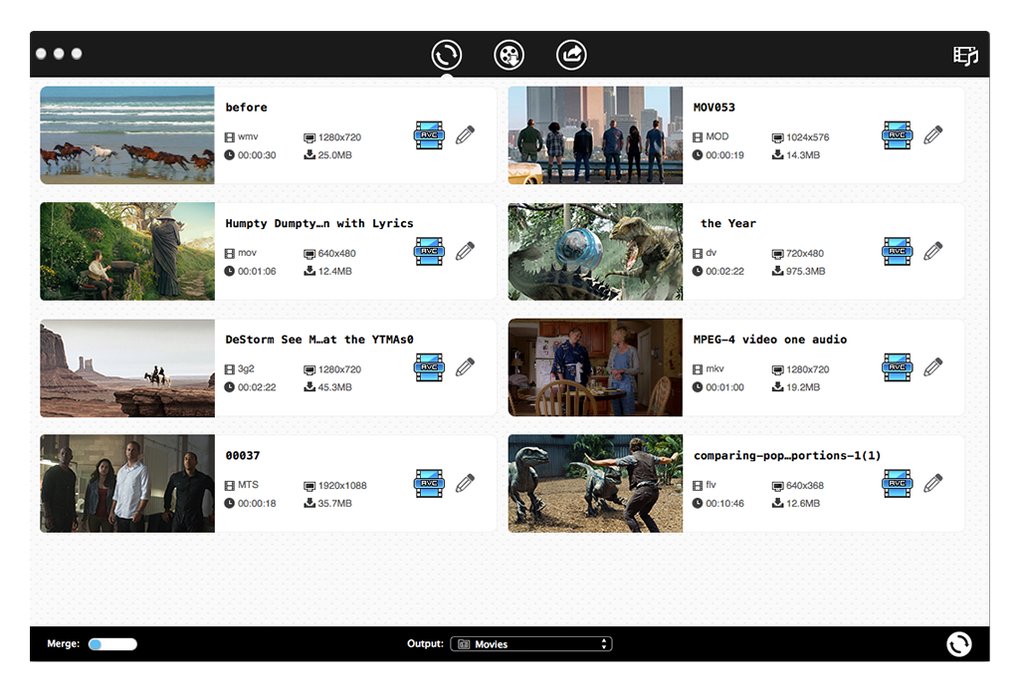Edit the Humpty Dumpty video with pencil

(465, 251)
